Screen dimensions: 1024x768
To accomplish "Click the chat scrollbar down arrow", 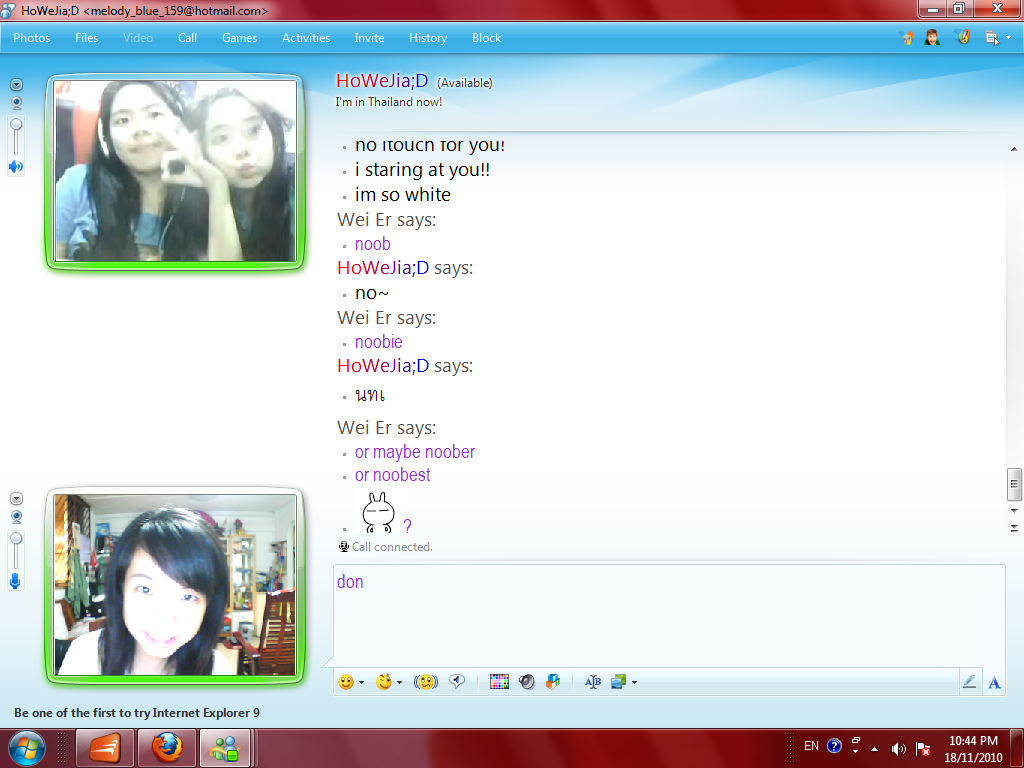I will [x=1014, y=511].
